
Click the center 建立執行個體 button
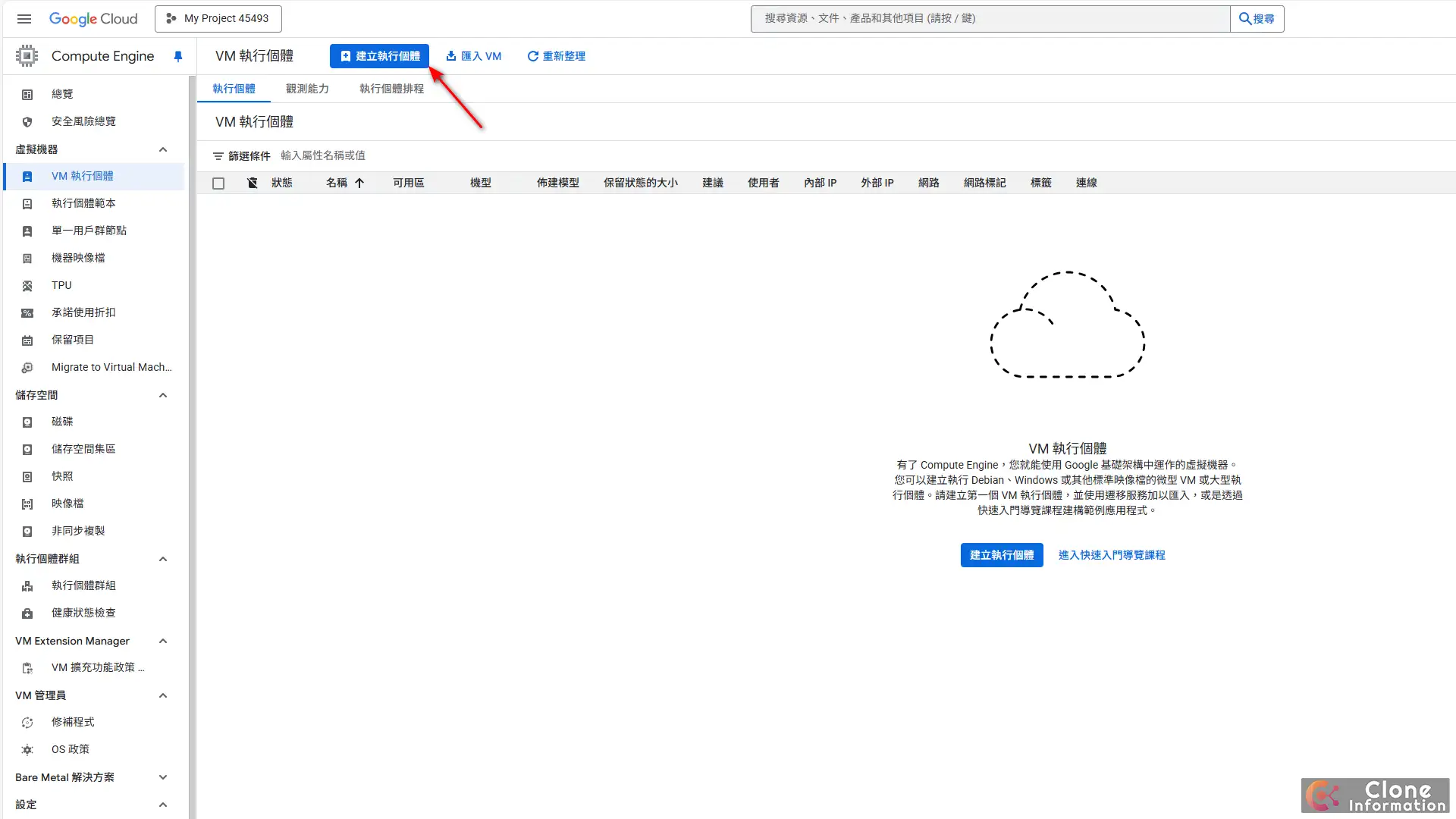pyautogui.click(x=1002, y=555)
